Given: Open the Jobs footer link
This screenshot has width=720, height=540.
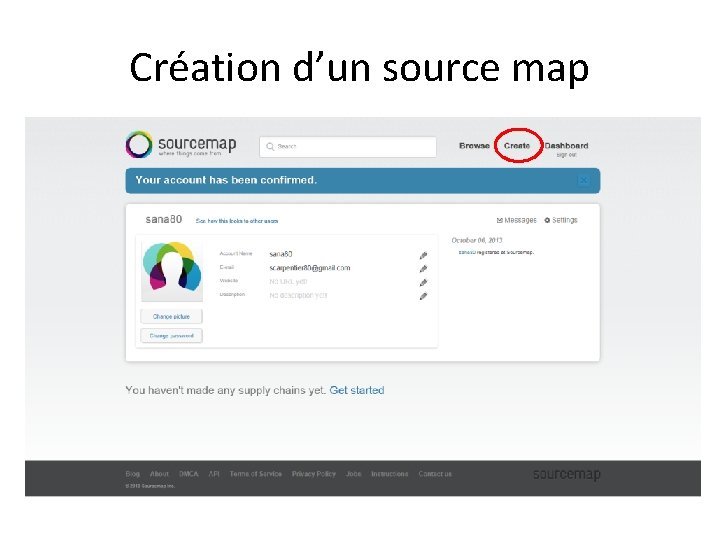Looking at the screenshot, I should tap(354, 474).
